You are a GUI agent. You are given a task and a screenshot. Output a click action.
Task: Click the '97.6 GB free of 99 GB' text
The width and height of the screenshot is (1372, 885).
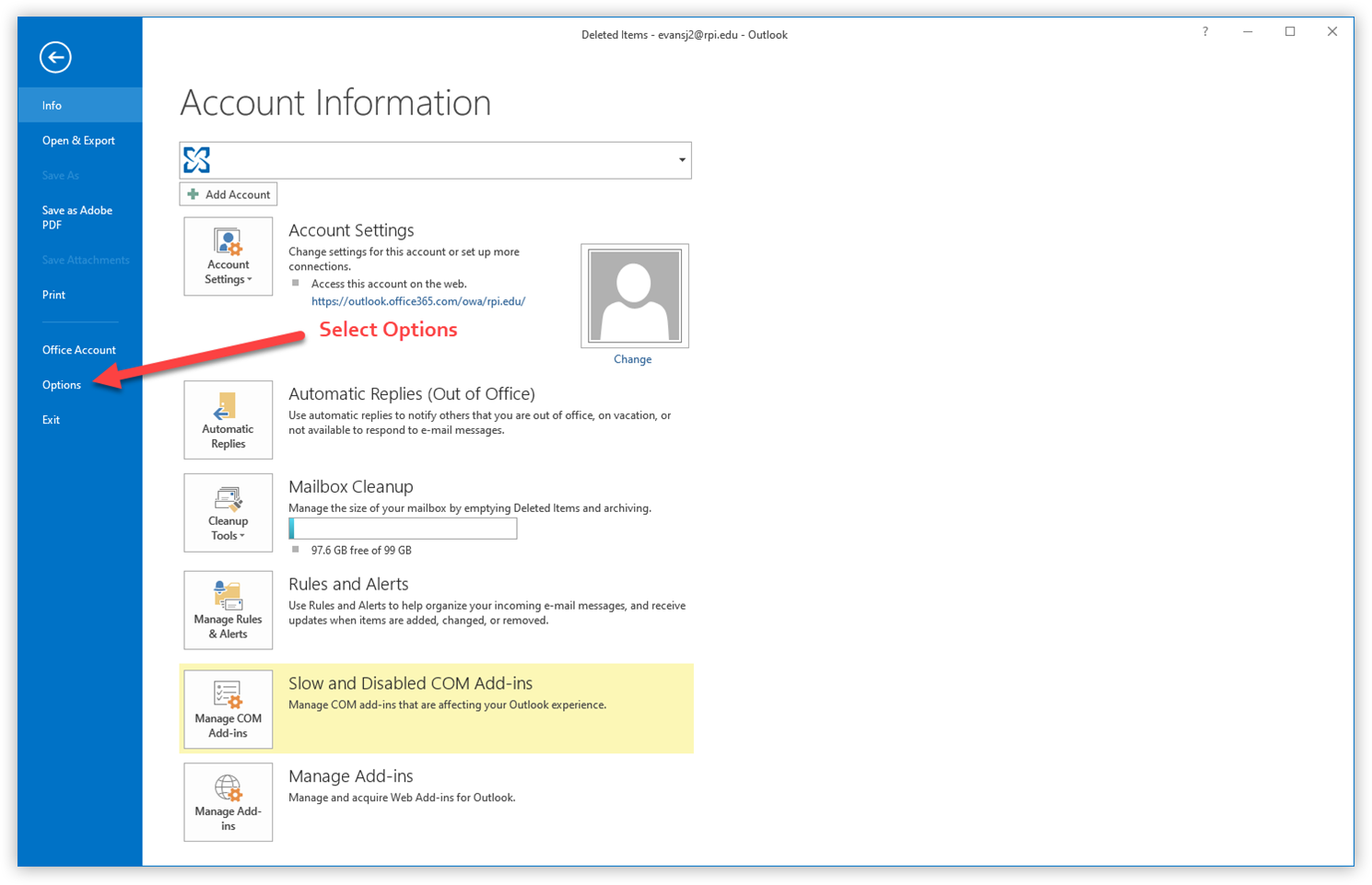pos(361,551)
